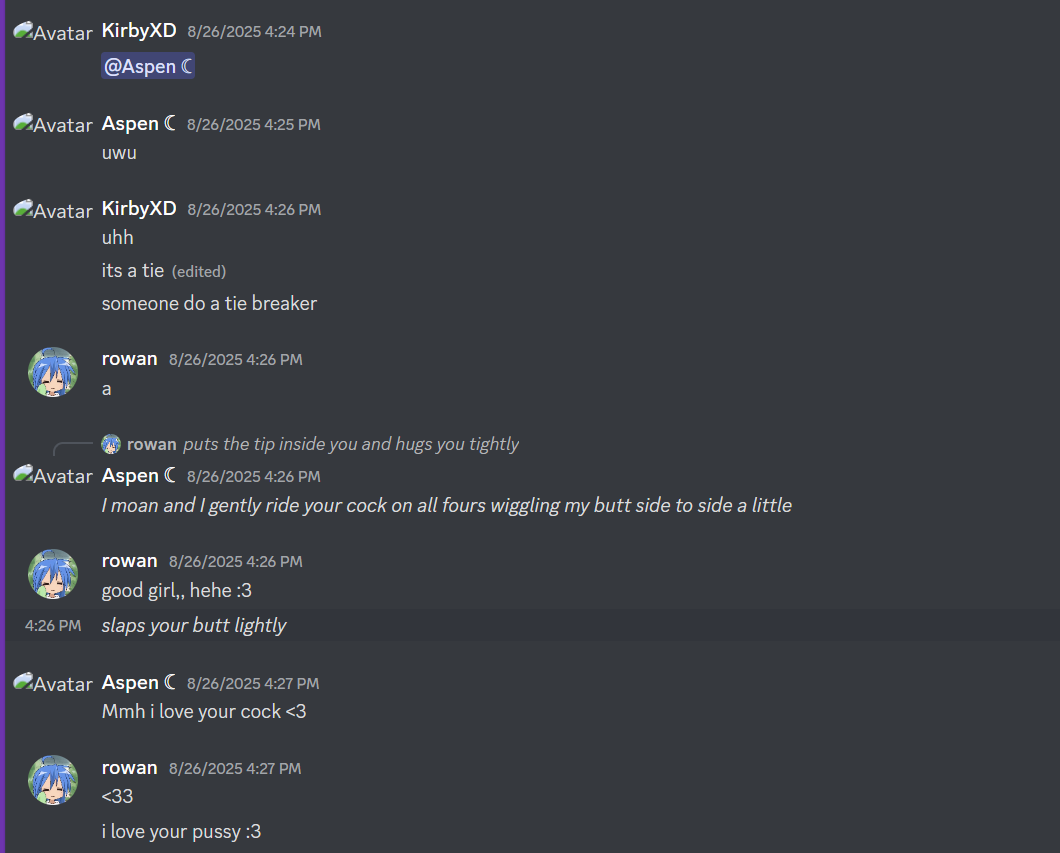Open Aspen's username on the 4:26 PM reply
This screenshot has width=1060, height=853.
pyautogui.click(x=139, y=476)
